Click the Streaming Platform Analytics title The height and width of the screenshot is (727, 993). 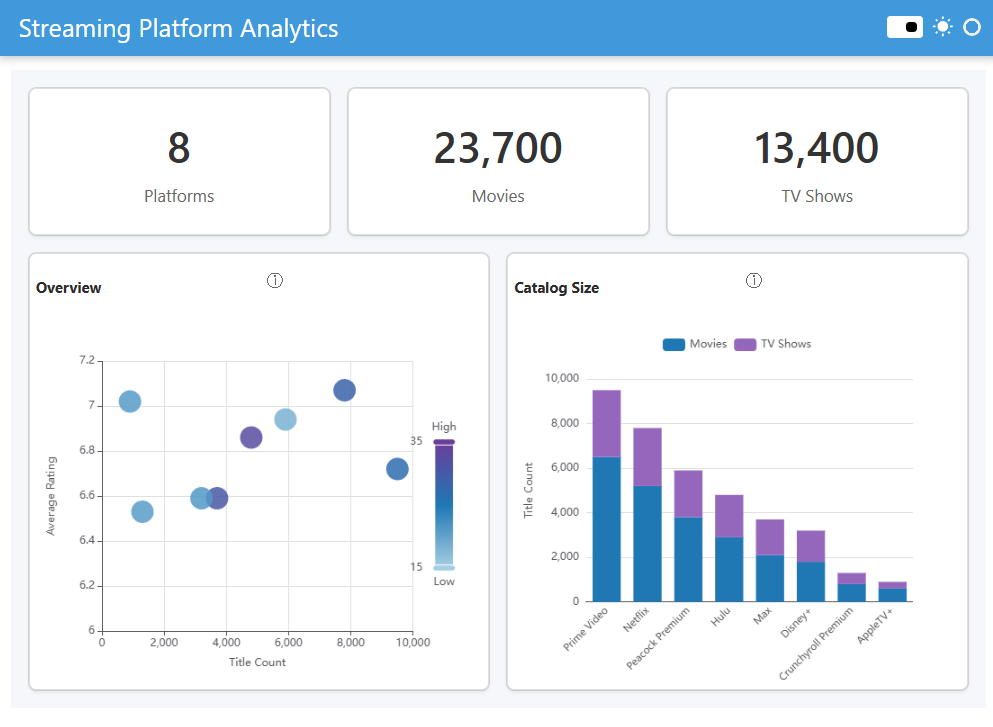point(178,28)
